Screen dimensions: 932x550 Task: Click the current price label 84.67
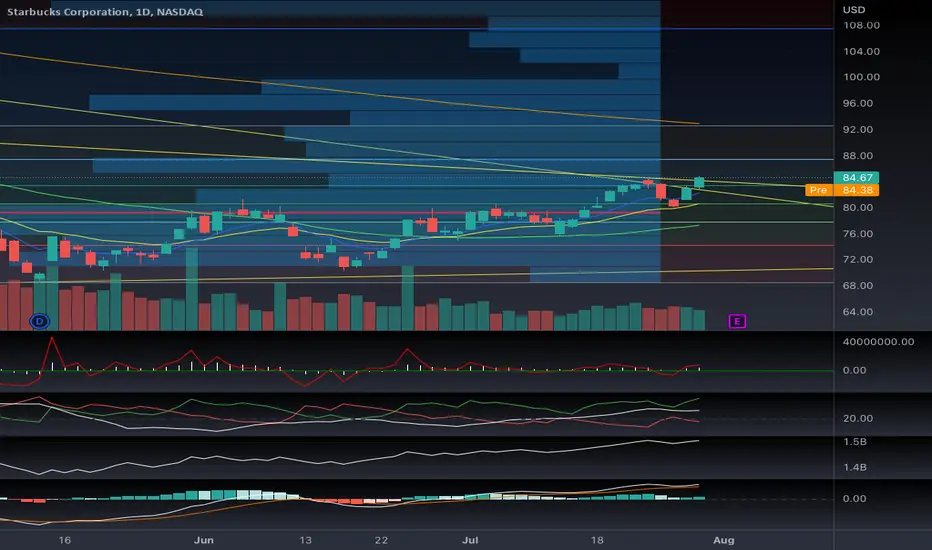tap(857, 178)
